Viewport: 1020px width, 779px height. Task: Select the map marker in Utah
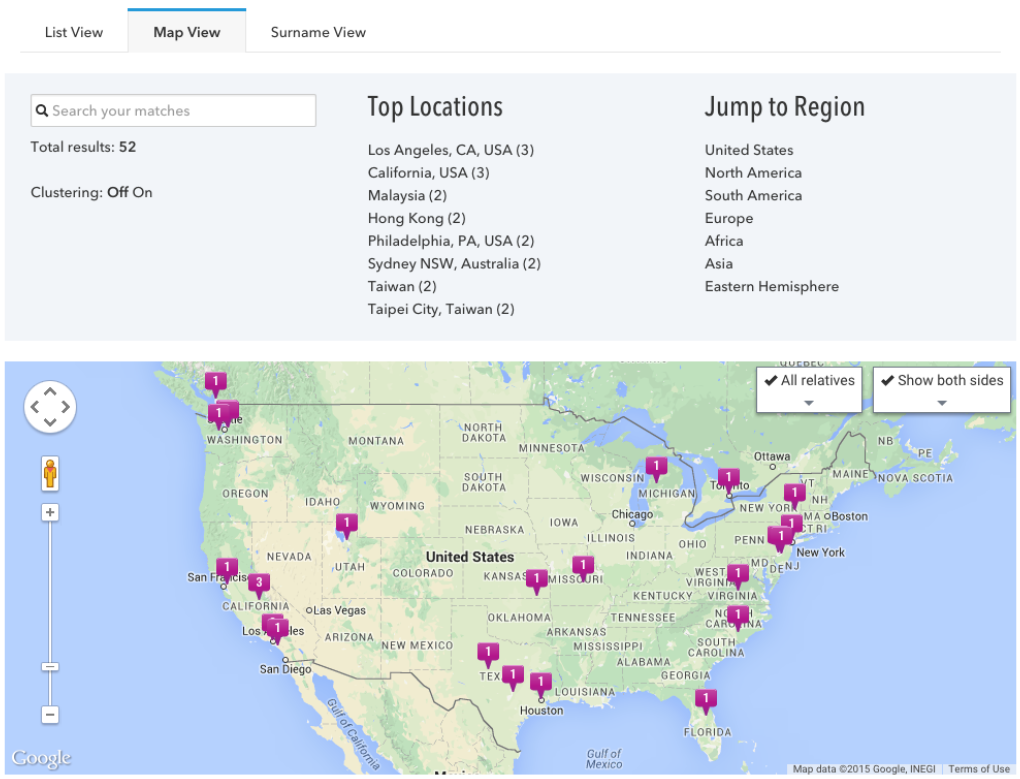[347, 523]
